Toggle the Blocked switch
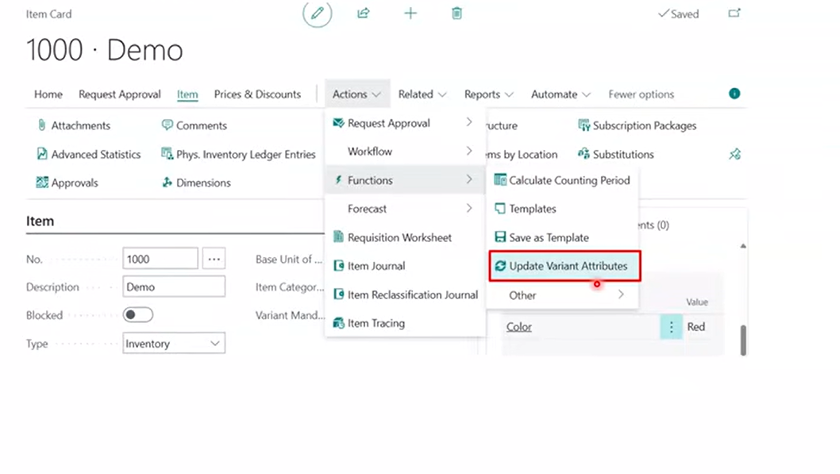The width and height of the screenshot is (840, 474). (x=138, y=315)
